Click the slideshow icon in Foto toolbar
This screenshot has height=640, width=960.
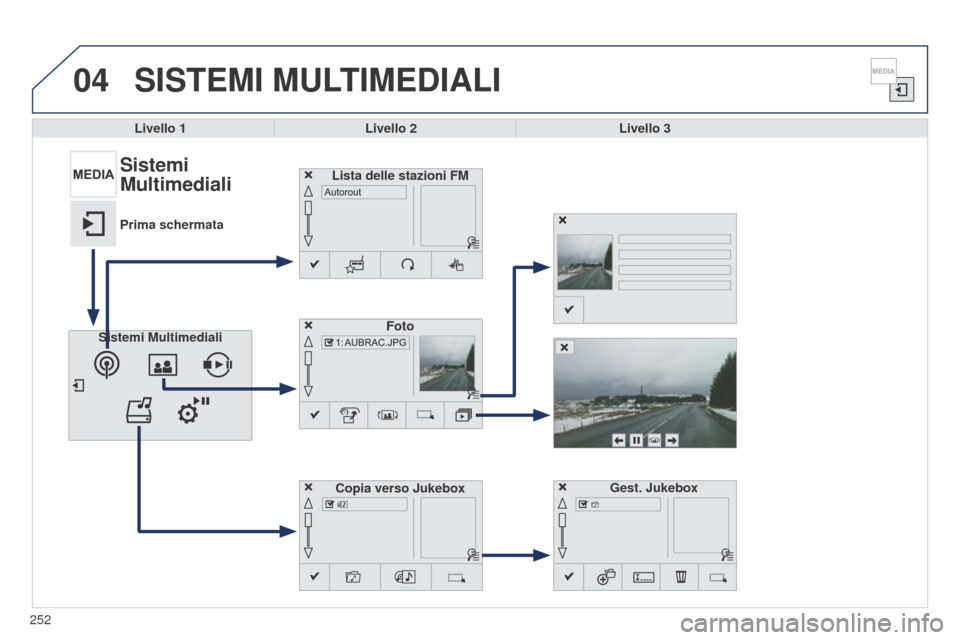click(x=463, y=415)
